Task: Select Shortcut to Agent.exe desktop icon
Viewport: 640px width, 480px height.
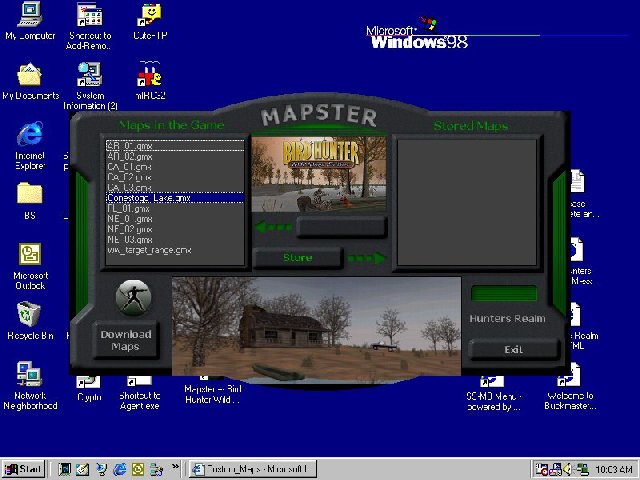Action: click(x=140, y=393)
